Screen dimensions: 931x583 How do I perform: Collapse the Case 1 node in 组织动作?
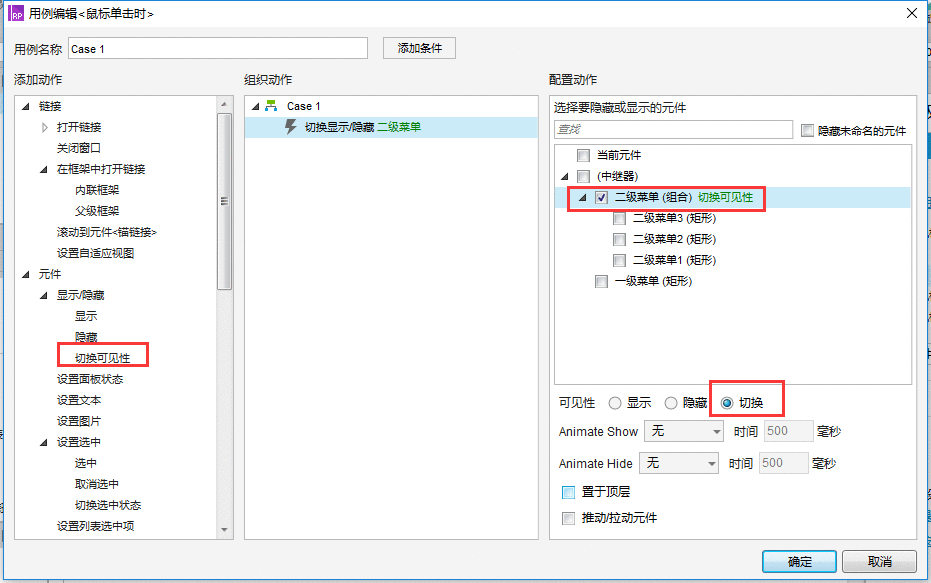pyautogui.click(x=255, y=106)
